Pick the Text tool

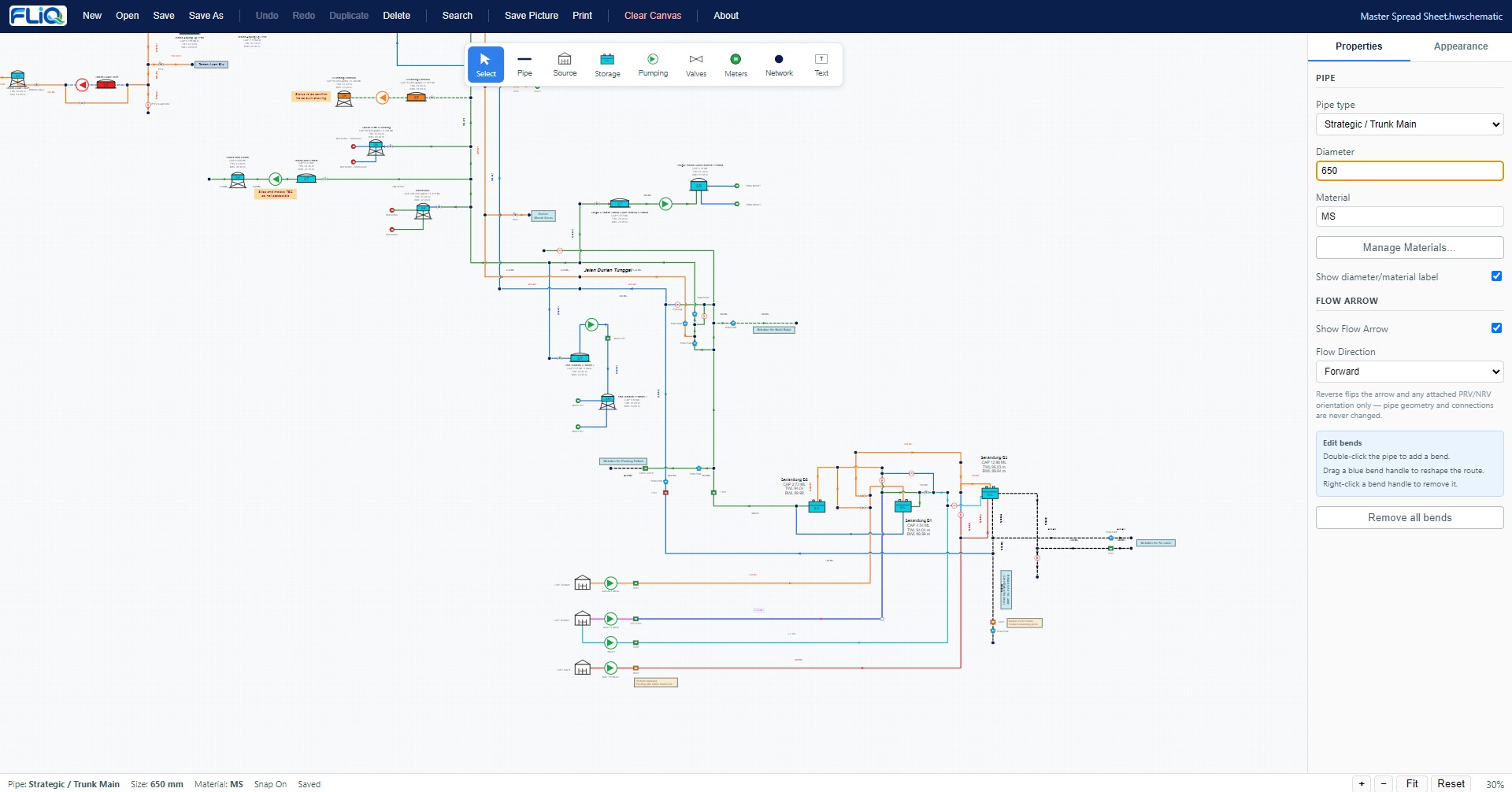click(x=821, y=65)
